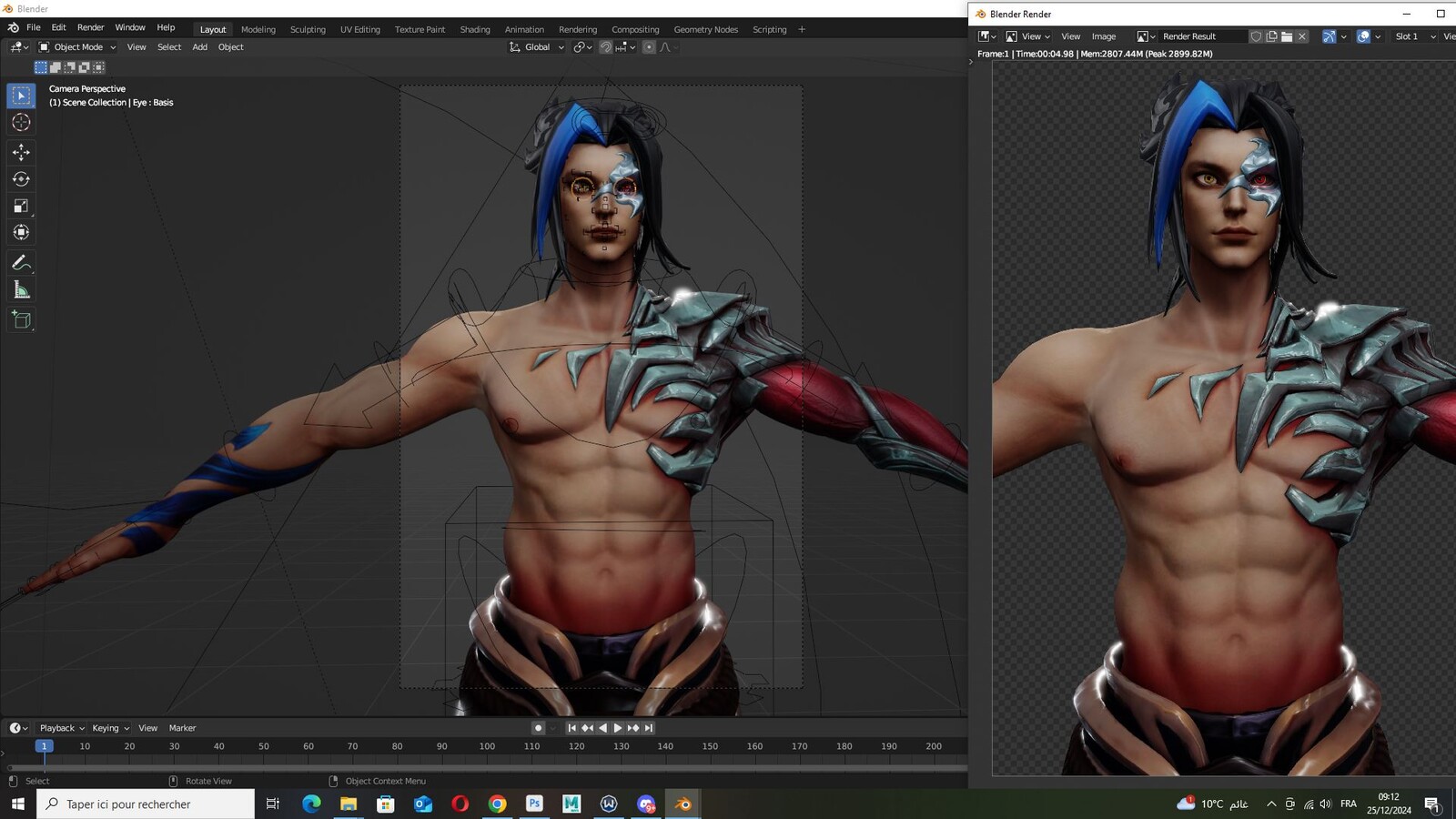Open the Marker menu in timeline
This screenshot has width=1456, height=819.
(x=182, y=728)
